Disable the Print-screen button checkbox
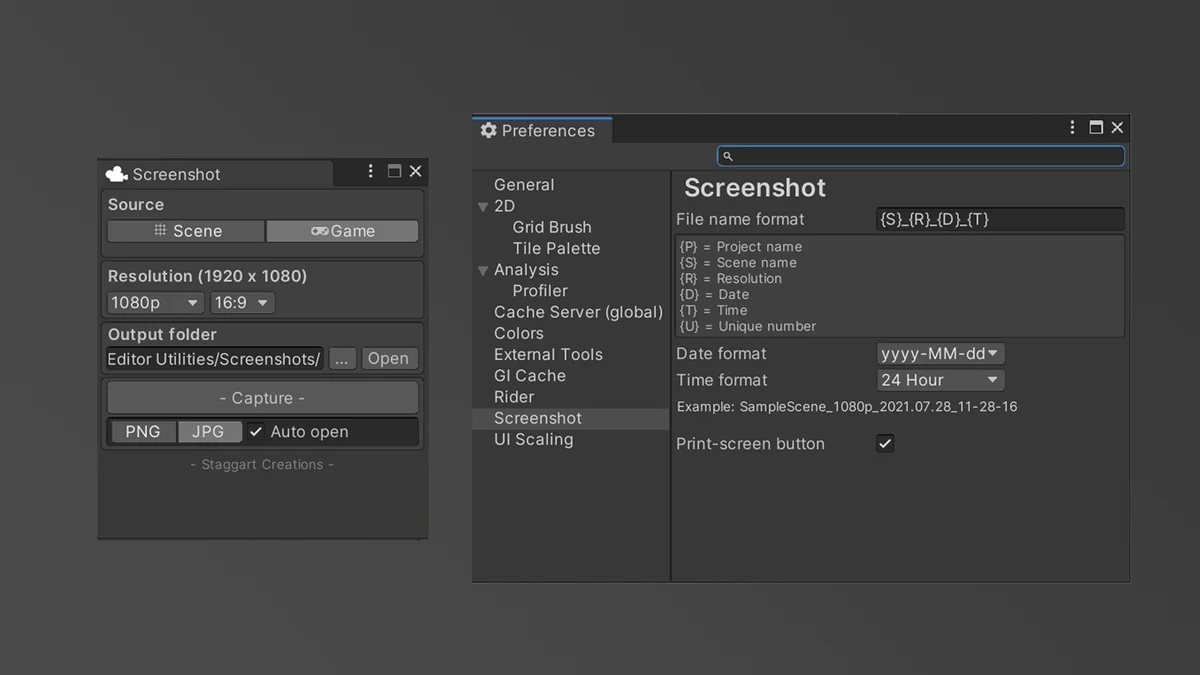 884,443
